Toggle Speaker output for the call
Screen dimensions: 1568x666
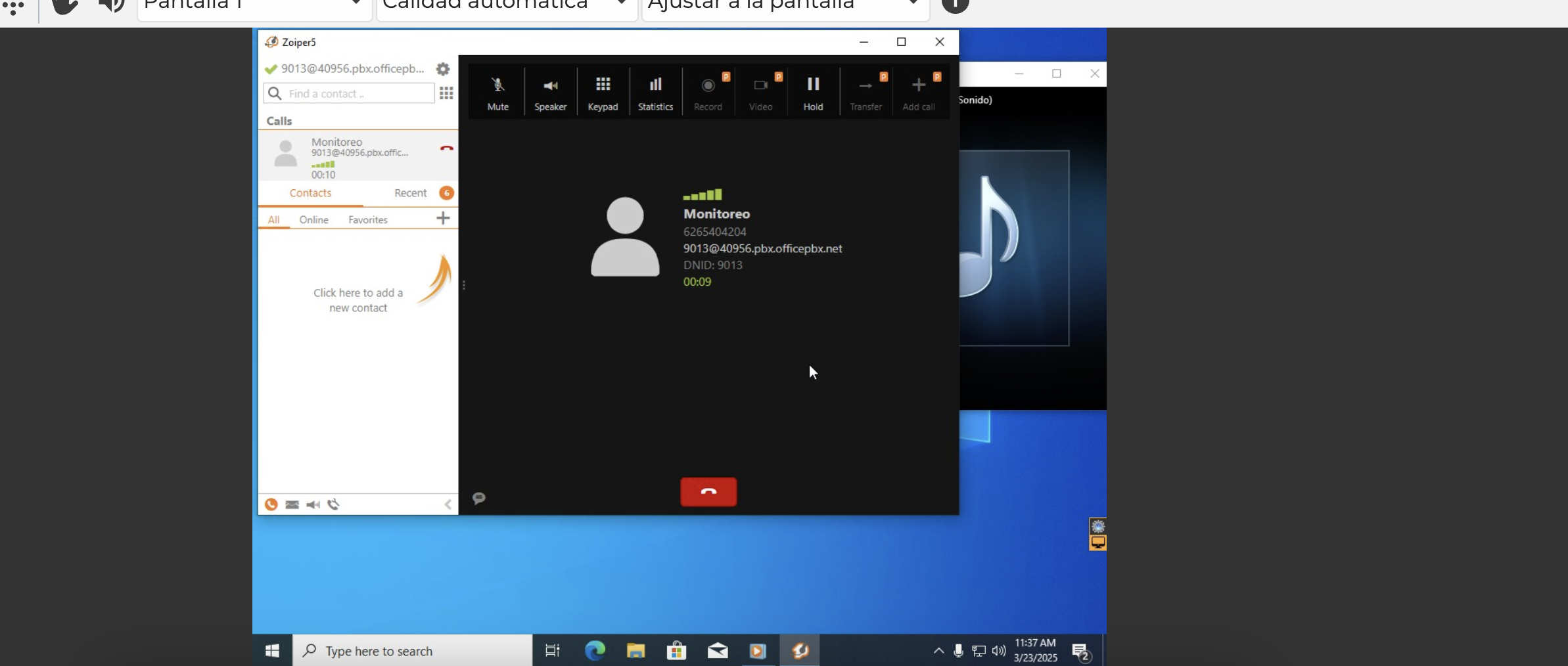[550, 93]
